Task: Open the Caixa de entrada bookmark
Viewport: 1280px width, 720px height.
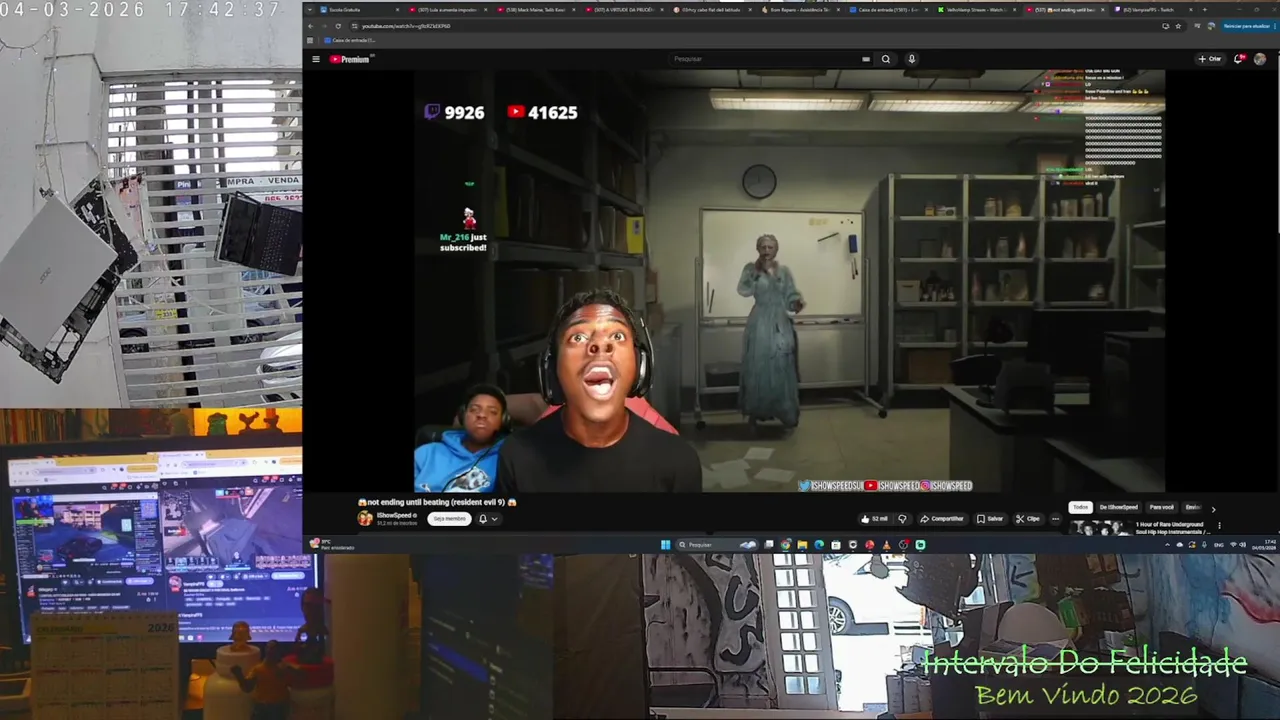Action: [348, 40]
